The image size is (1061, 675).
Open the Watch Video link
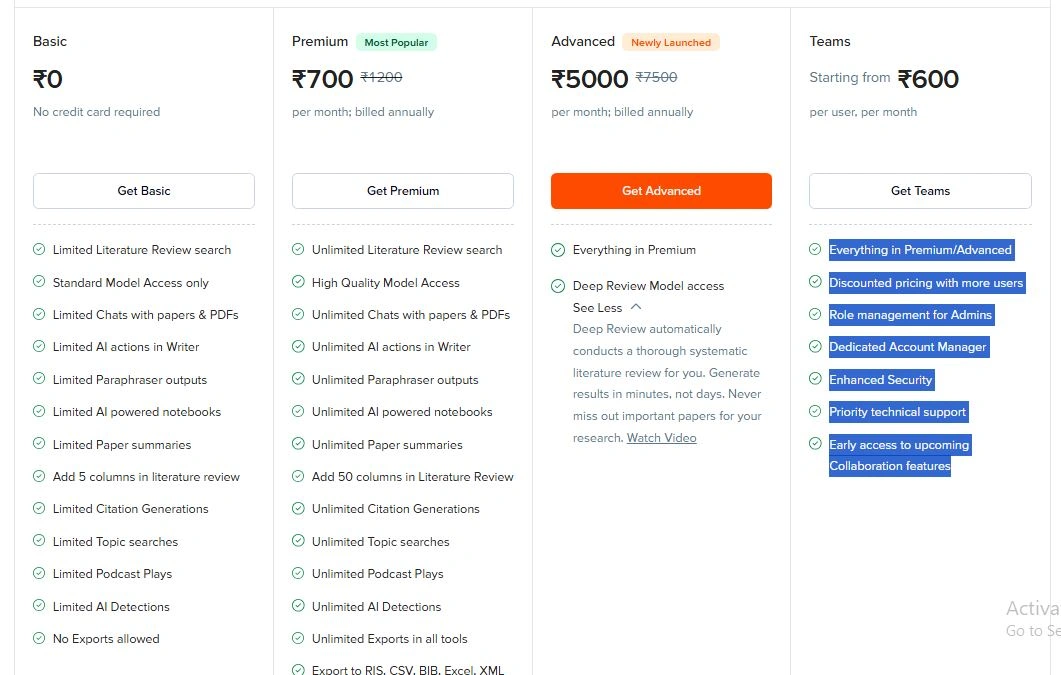(661, 438)
